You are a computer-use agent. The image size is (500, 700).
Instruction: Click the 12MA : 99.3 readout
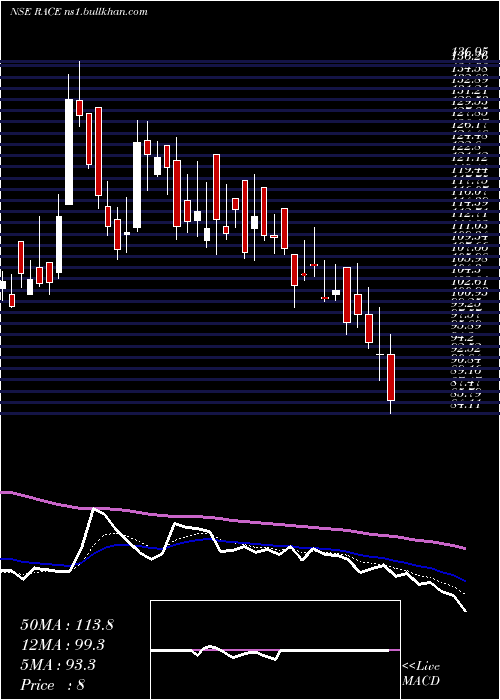click(x=64, y=645)
